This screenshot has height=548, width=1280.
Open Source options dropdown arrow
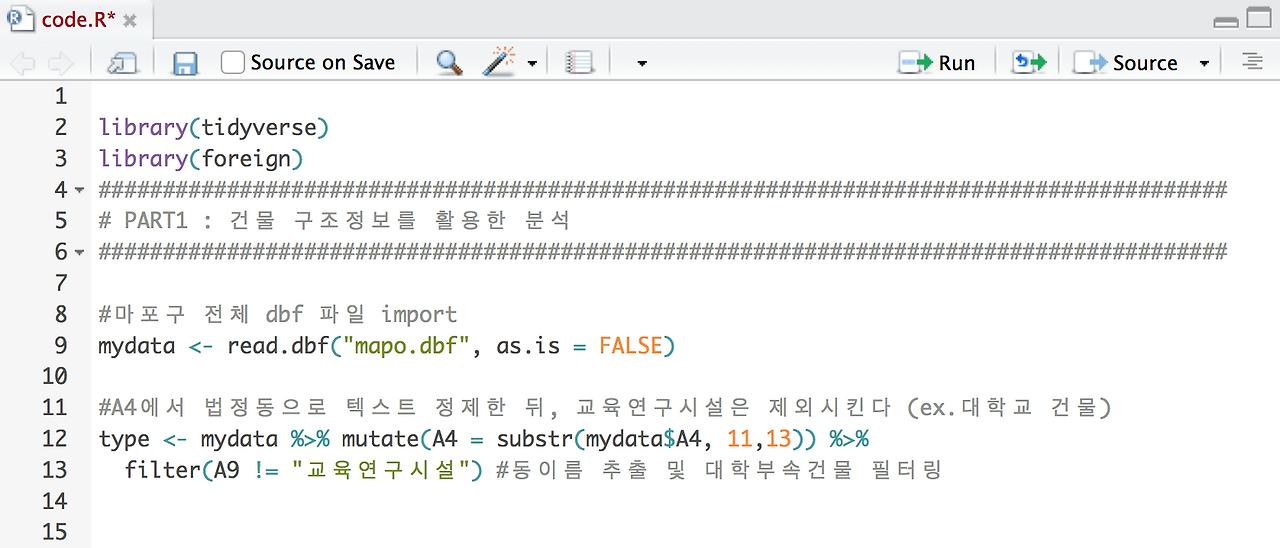tap(1204, 64)
